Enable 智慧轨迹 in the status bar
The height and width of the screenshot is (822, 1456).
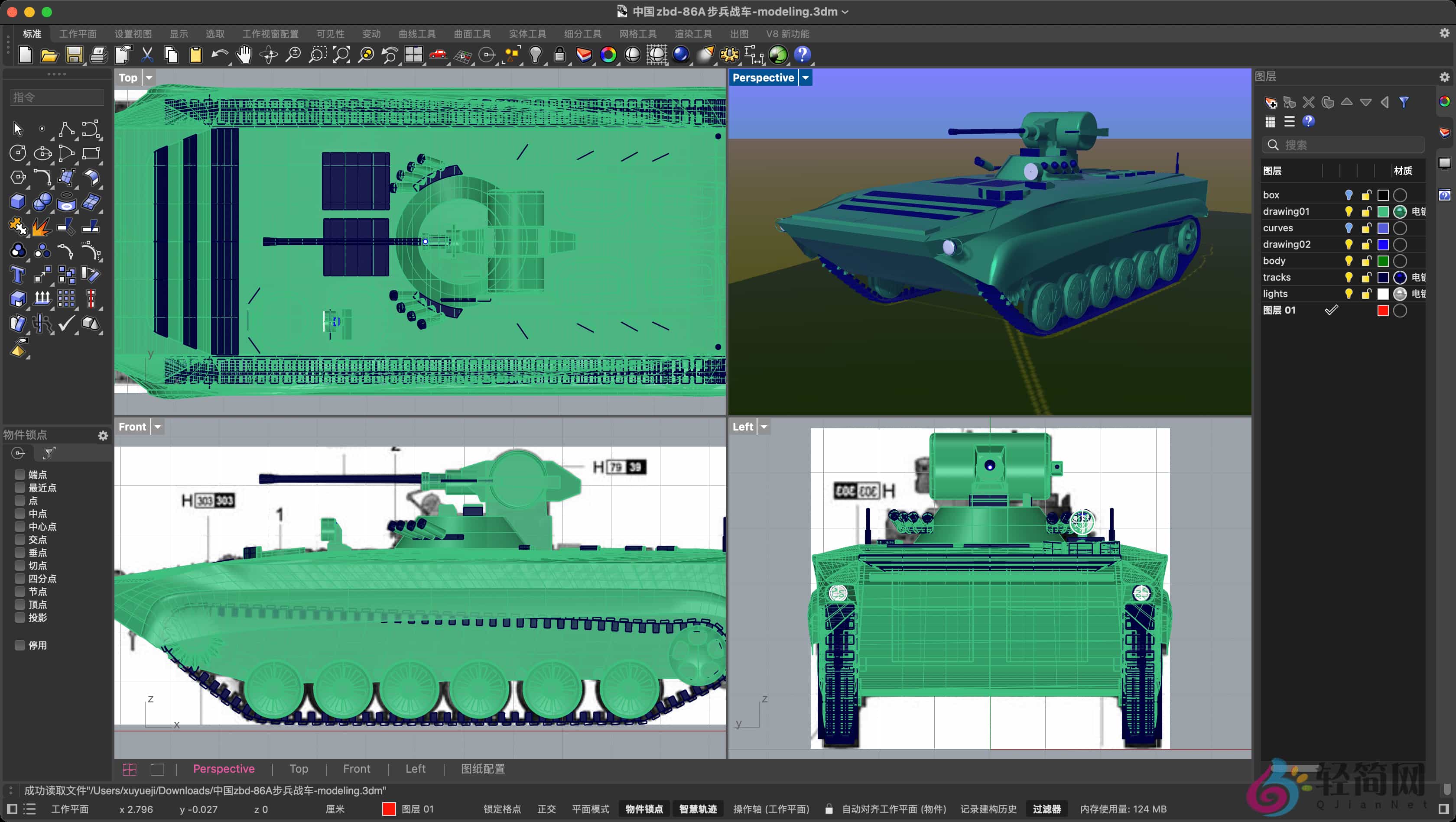(698, 809)
